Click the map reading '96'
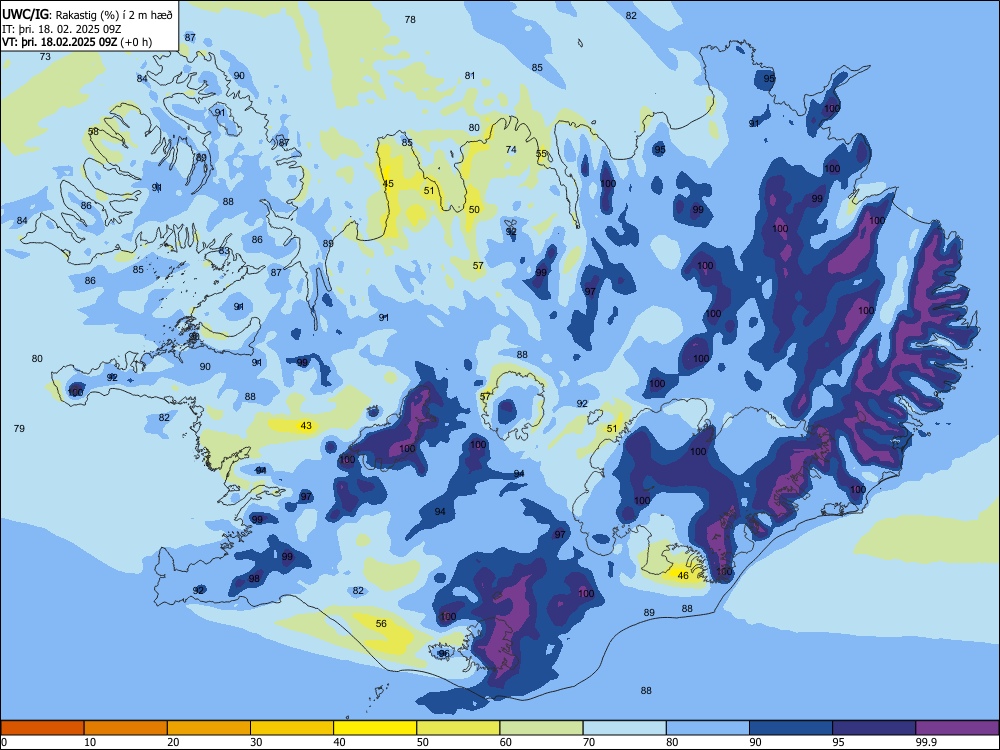This screenshot has height=750, width=1000. pos(444,654)
